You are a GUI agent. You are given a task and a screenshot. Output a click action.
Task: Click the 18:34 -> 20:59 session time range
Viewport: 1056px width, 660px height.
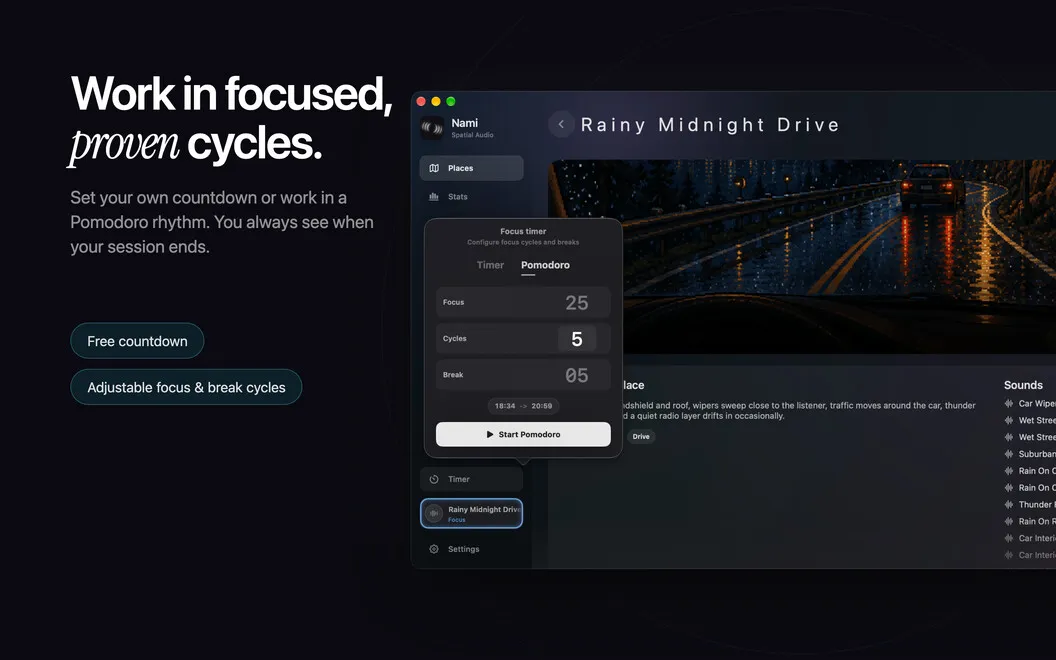click(x=523, y=406)
